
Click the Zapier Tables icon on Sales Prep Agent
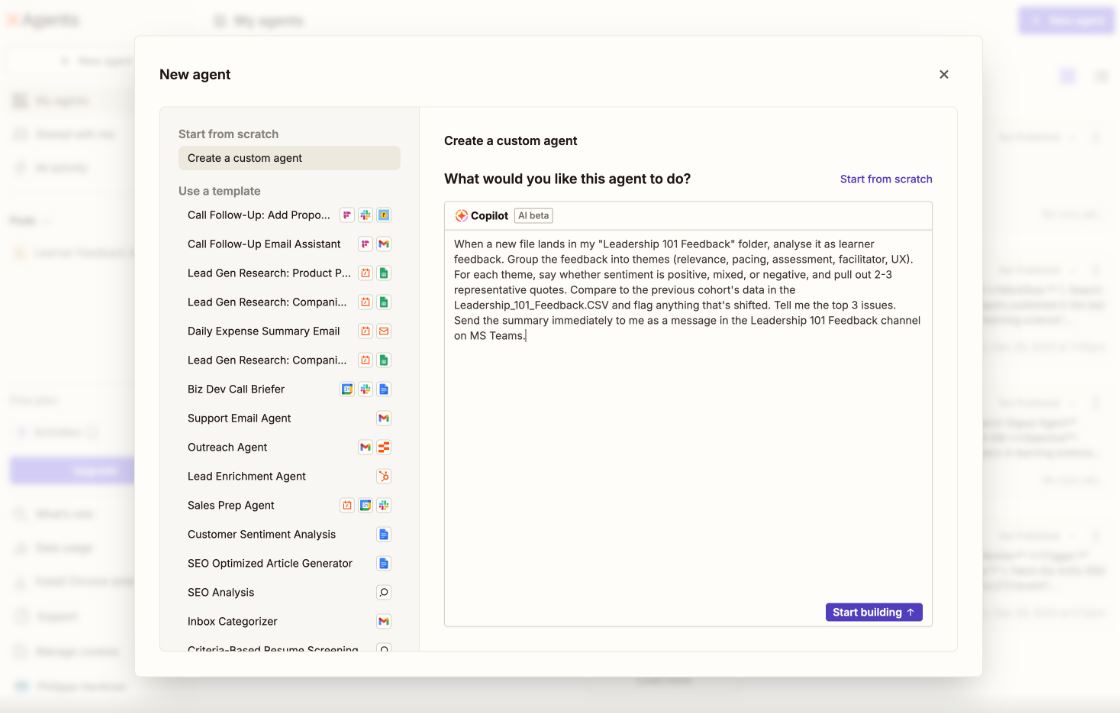click(347, 505)
